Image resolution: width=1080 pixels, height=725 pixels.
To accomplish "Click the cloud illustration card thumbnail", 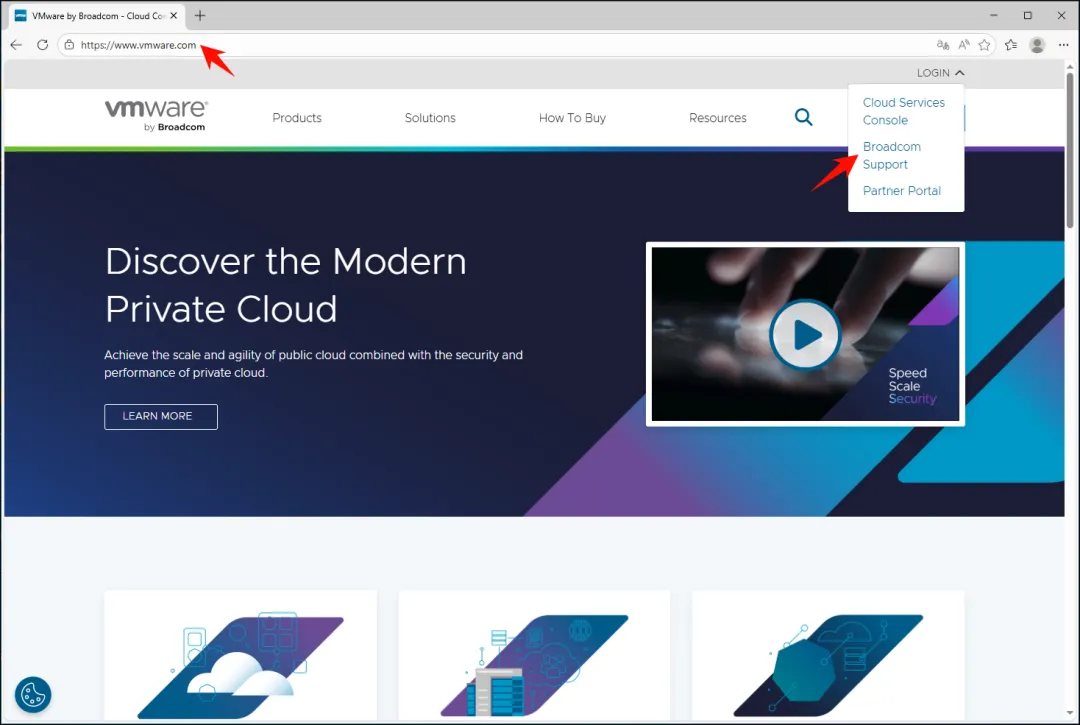I will pyautogui.click(x=240, y=664).
